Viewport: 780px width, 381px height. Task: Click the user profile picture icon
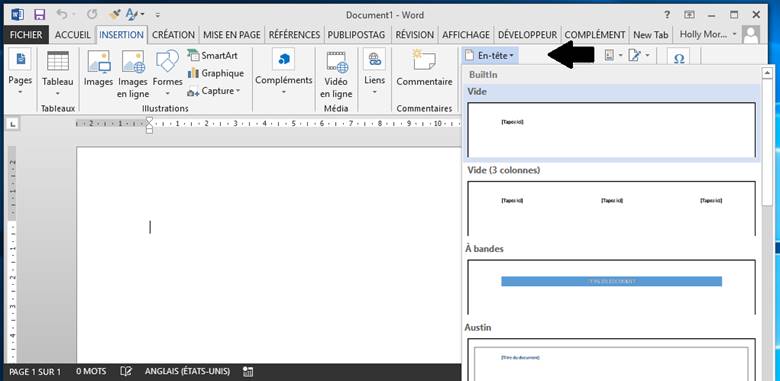point(751,35)
